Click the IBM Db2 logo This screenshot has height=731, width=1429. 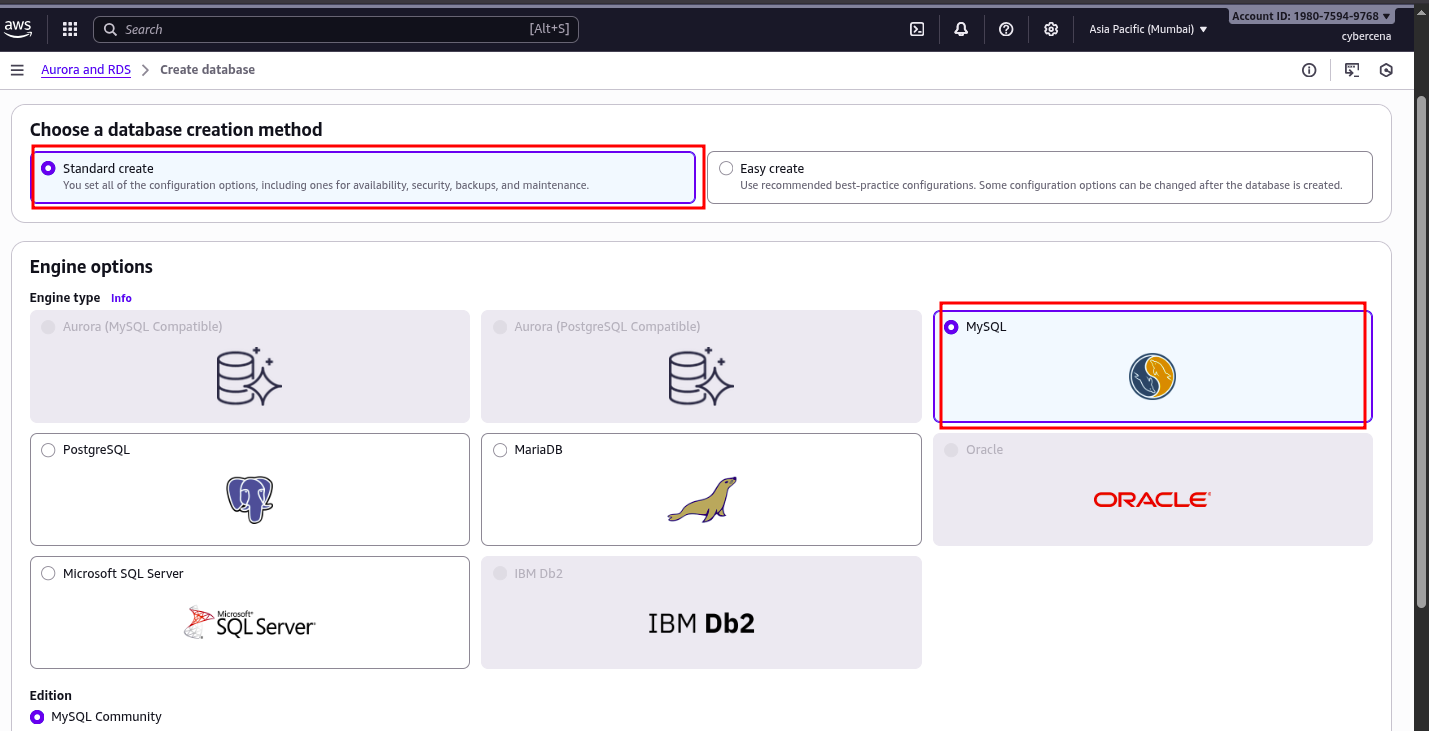tap(701, 623)
